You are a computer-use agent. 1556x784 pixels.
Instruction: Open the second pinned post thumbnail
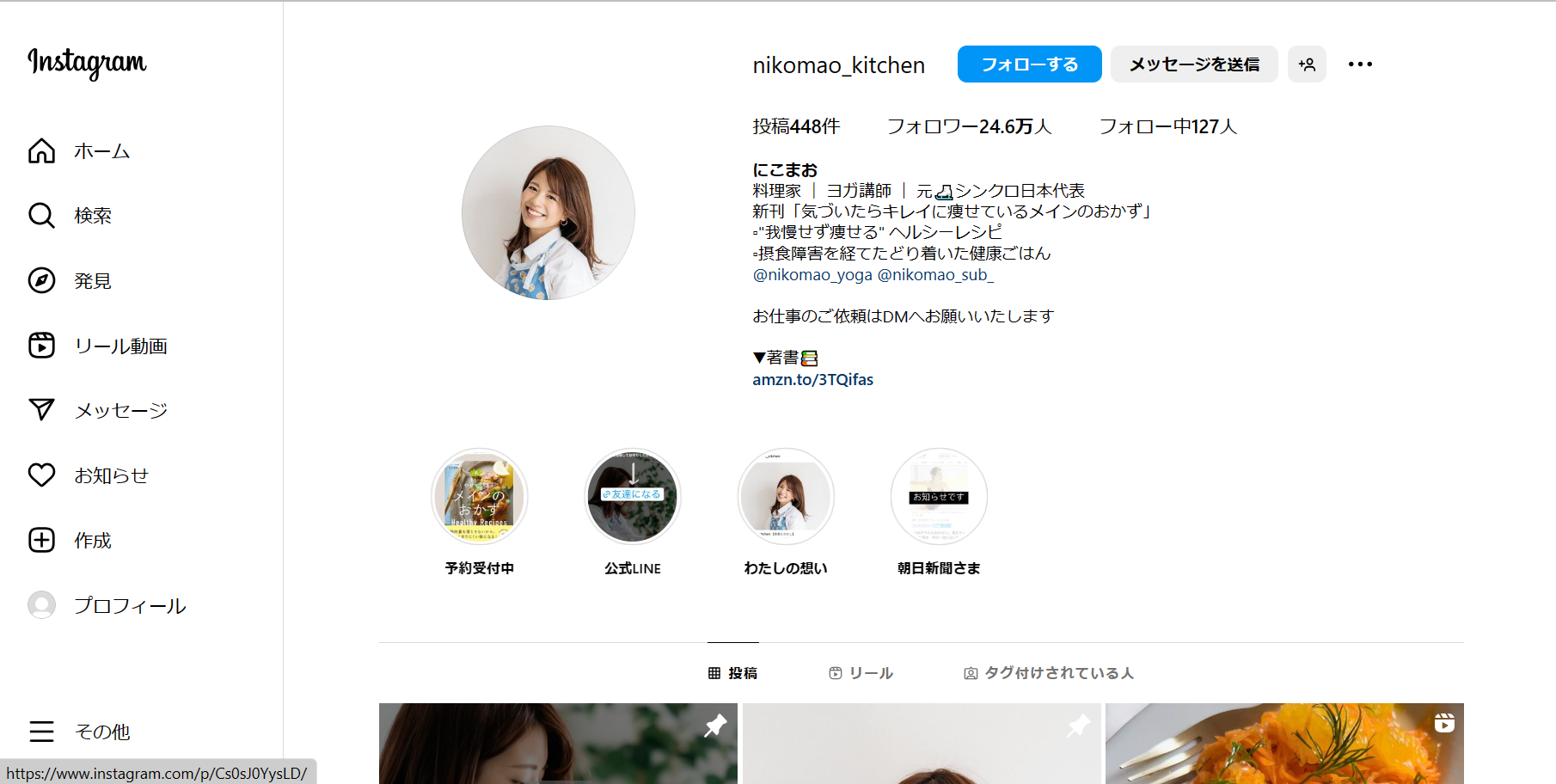[x=922, y=744]
